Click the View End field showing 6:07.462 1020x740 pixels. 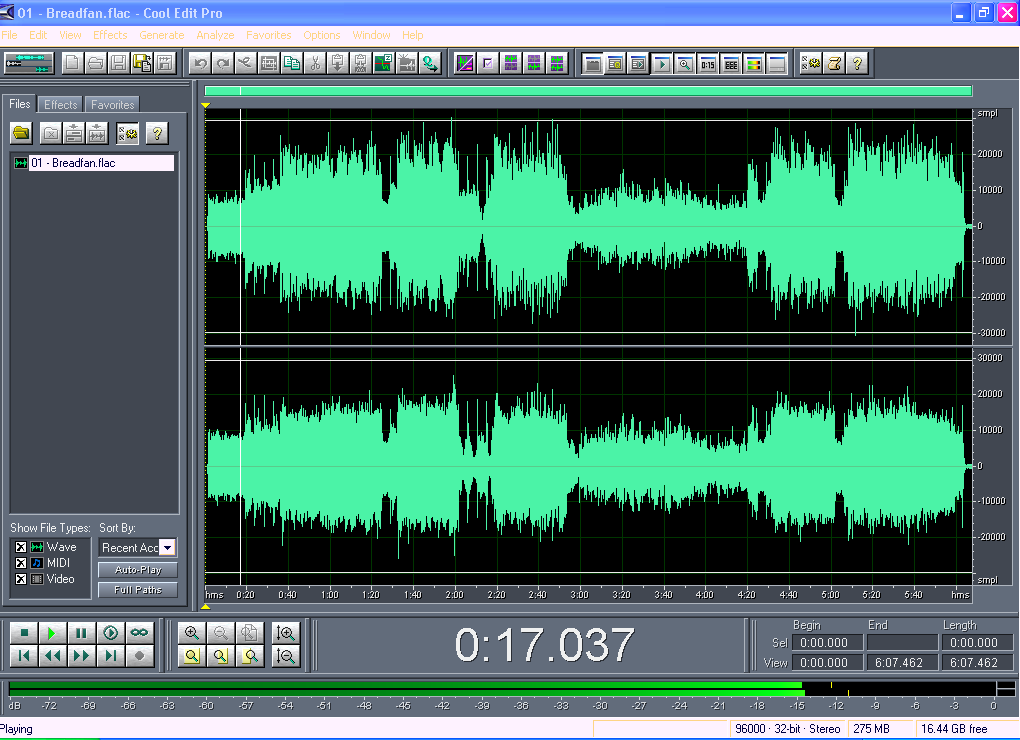click(x=902, y=663)
